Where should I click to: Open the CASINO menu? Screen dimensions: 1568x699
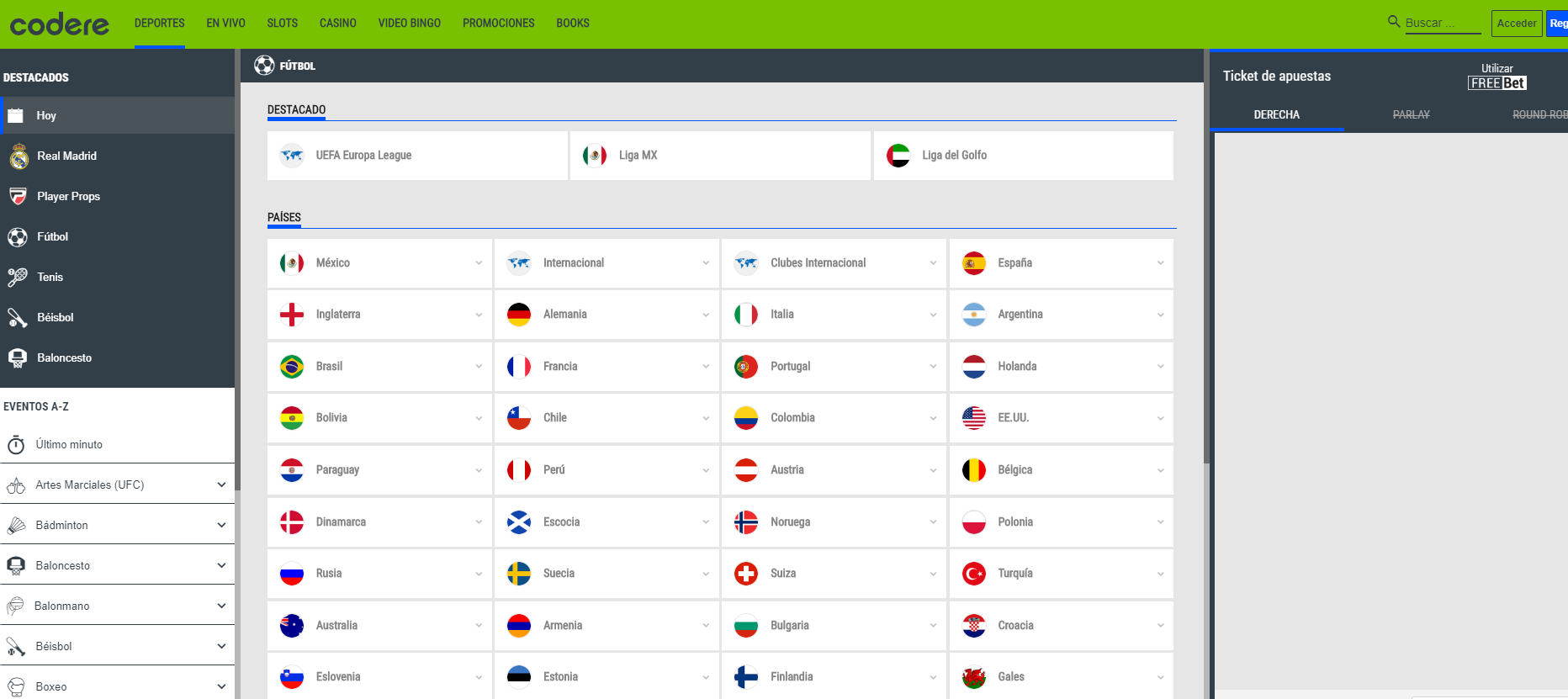tap(338, 24)
